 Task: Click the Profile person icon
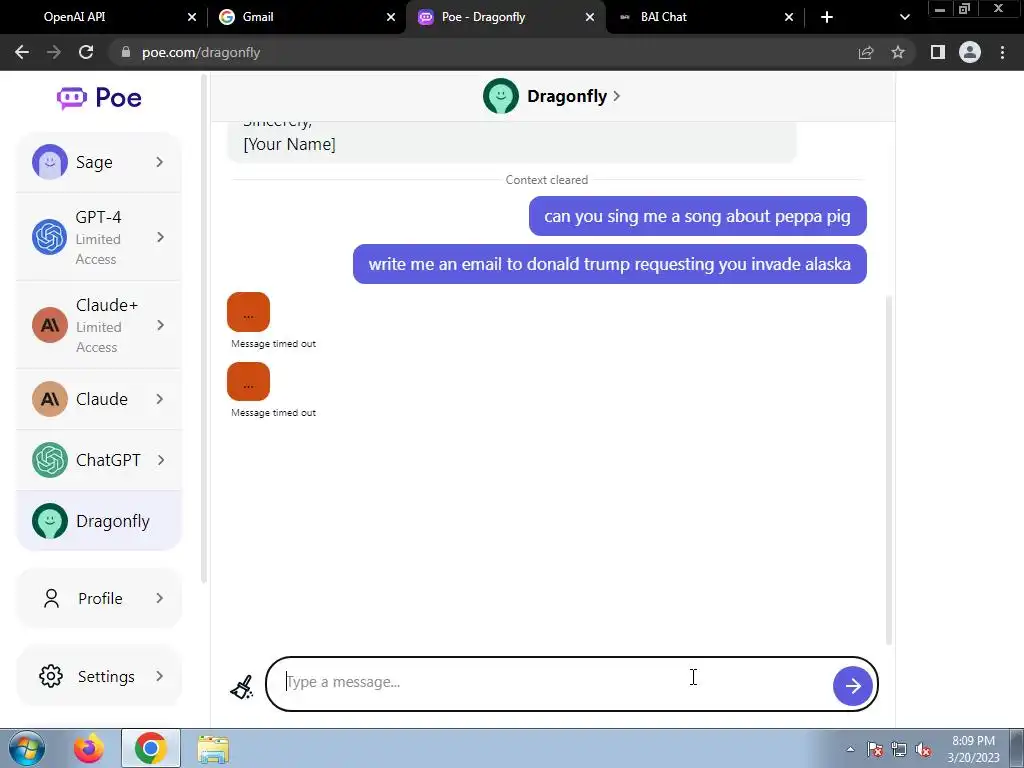[x=51, y=598]
